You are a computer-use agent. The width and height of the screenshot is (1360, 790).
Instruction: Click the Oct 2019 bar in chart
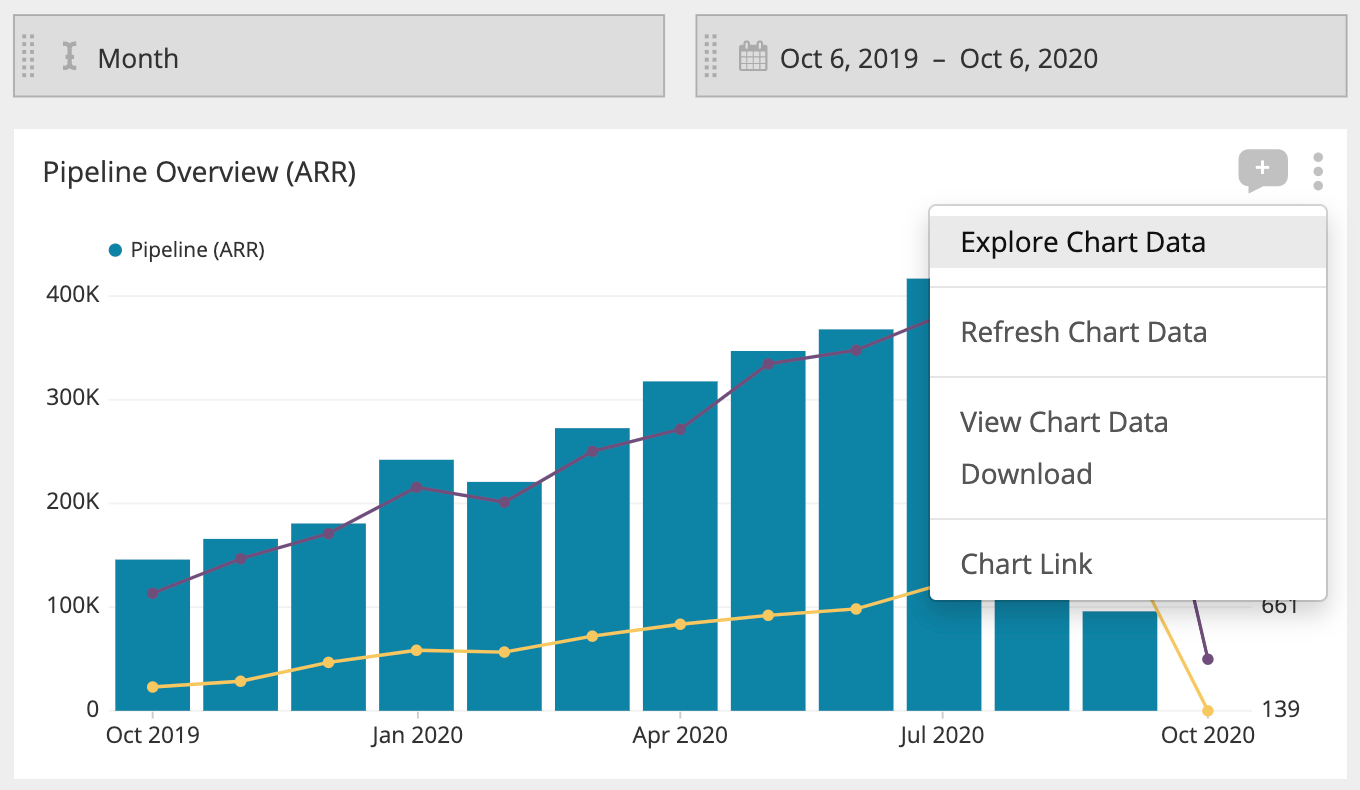click(153, 635)
